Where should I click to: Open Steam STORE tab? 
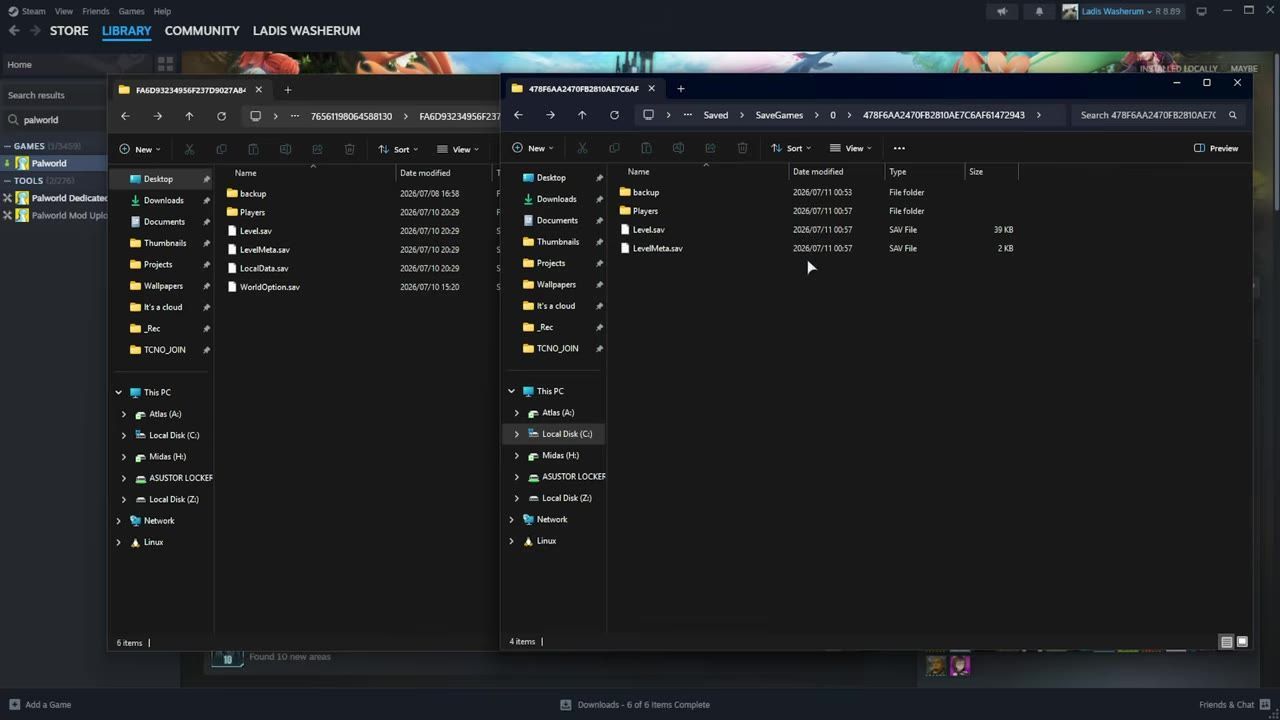click(69, 31)
